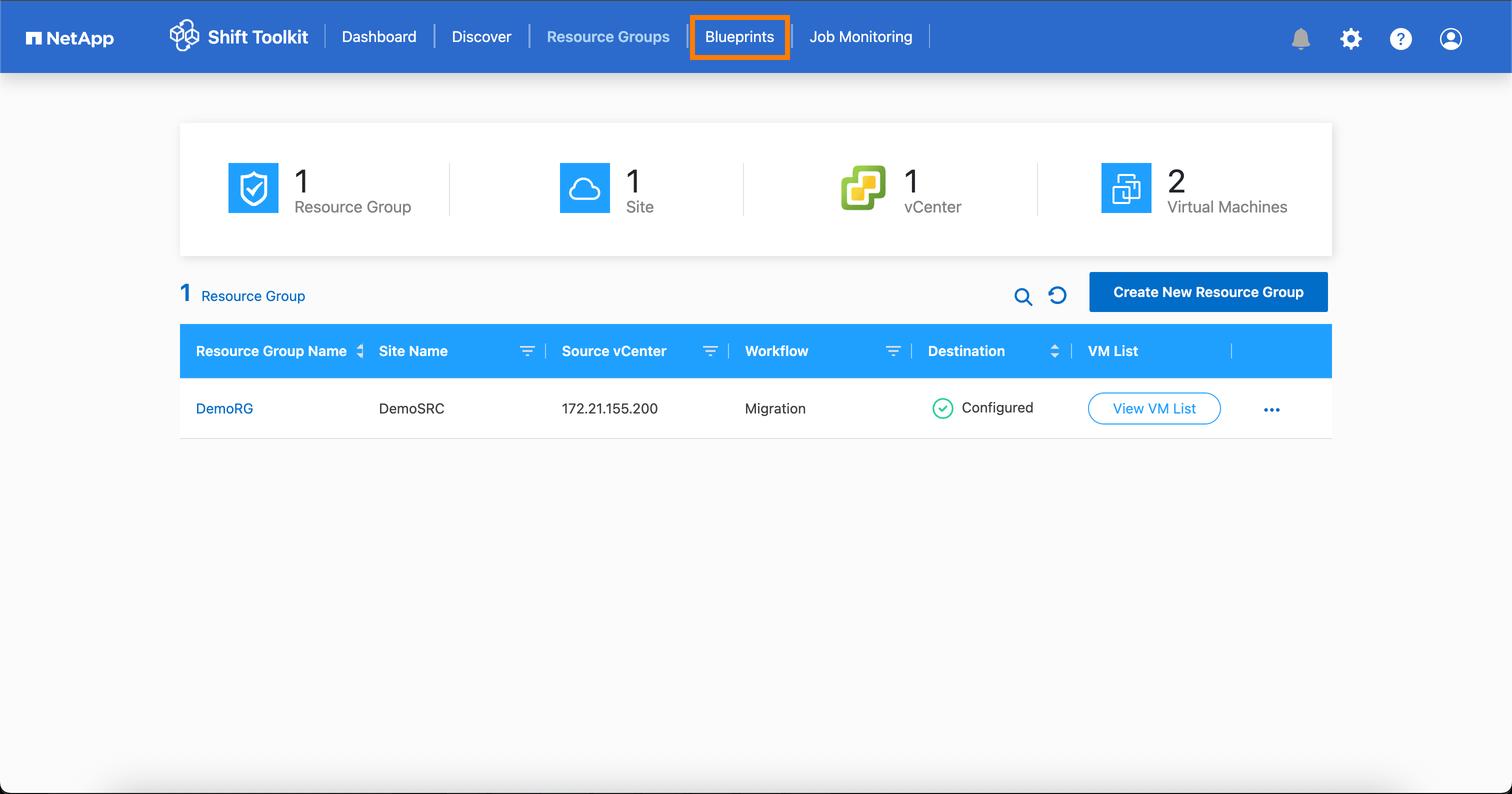1512x794 pixels.
Task: Refresh the resource groups list
Action: point(1057,295)
